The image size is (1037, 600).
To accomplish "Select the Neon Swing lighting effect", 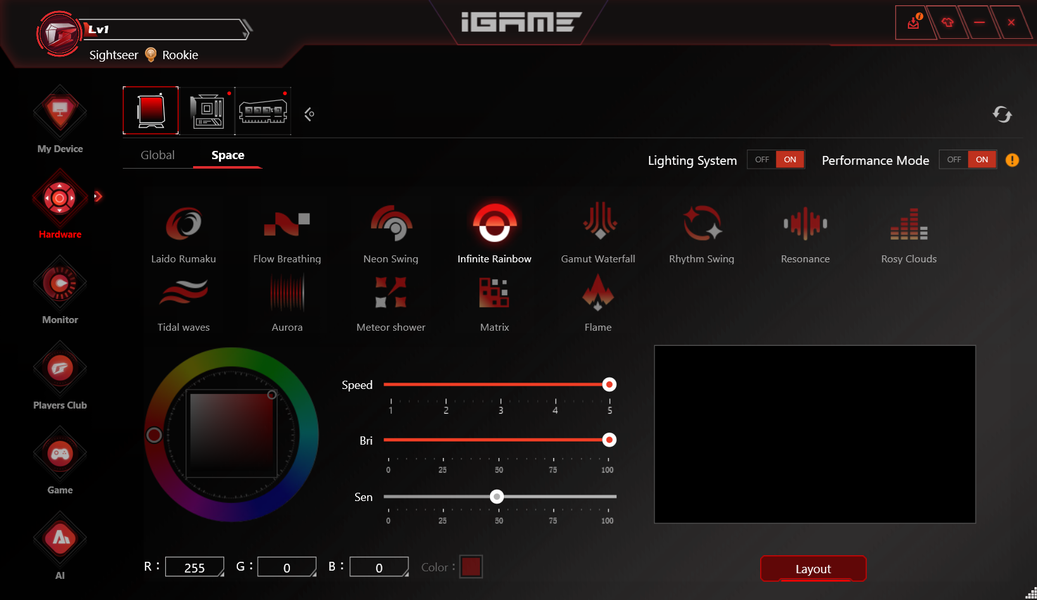I will [x=390, y=234].
